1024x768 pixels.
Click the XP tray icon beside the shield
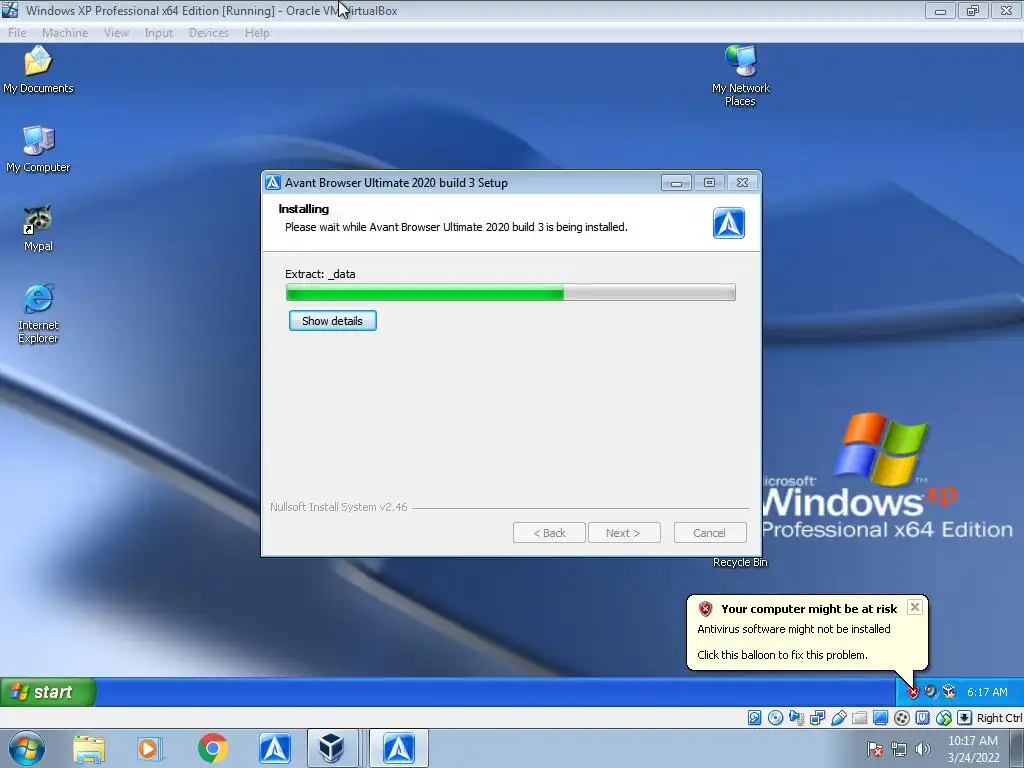click(931, 692)
